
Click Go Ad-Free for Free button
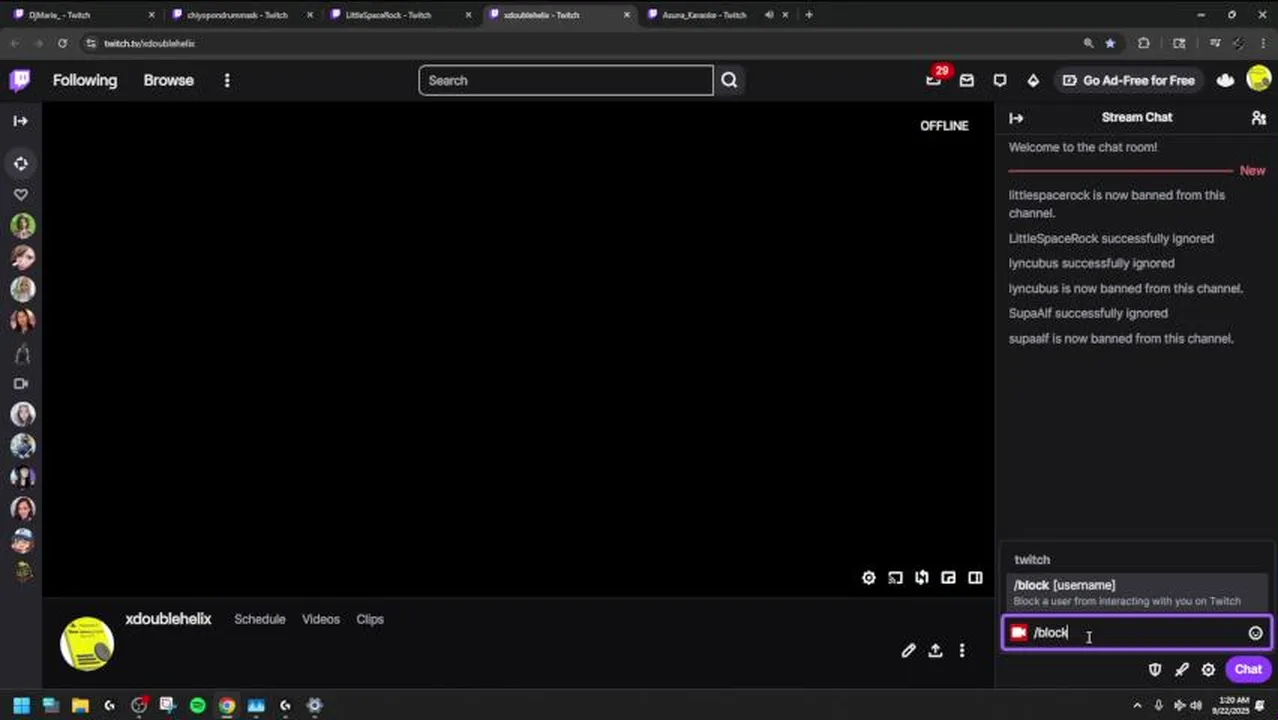1128,80
